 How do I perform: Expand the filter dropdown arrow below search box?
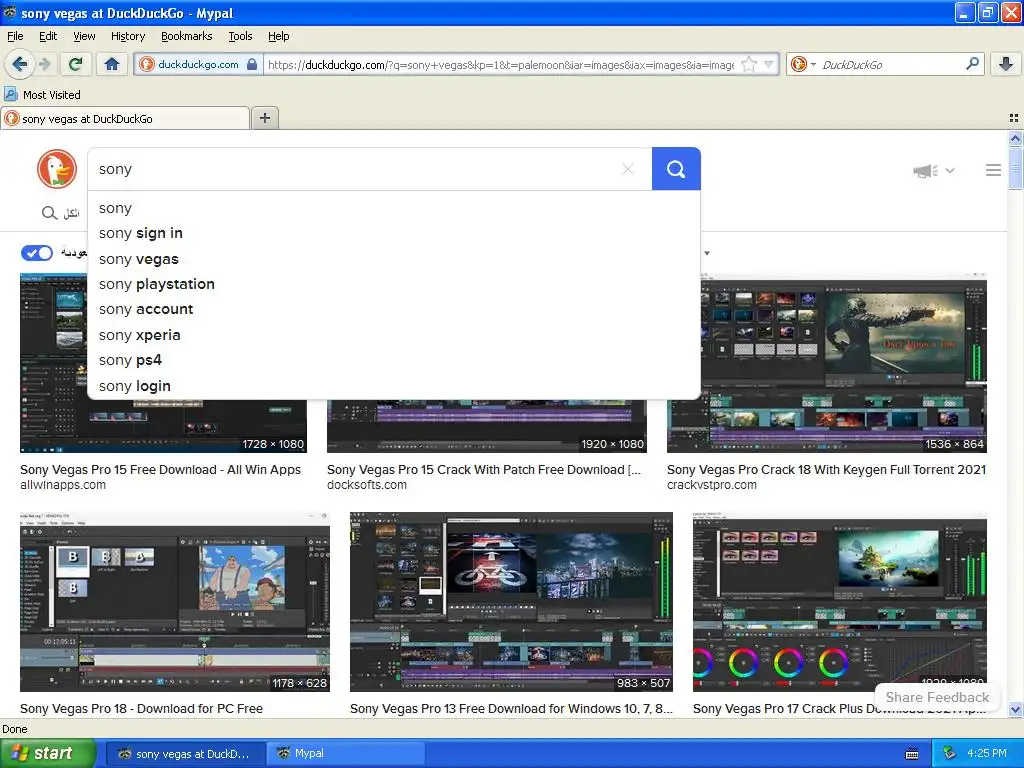(x=707, y=253)
